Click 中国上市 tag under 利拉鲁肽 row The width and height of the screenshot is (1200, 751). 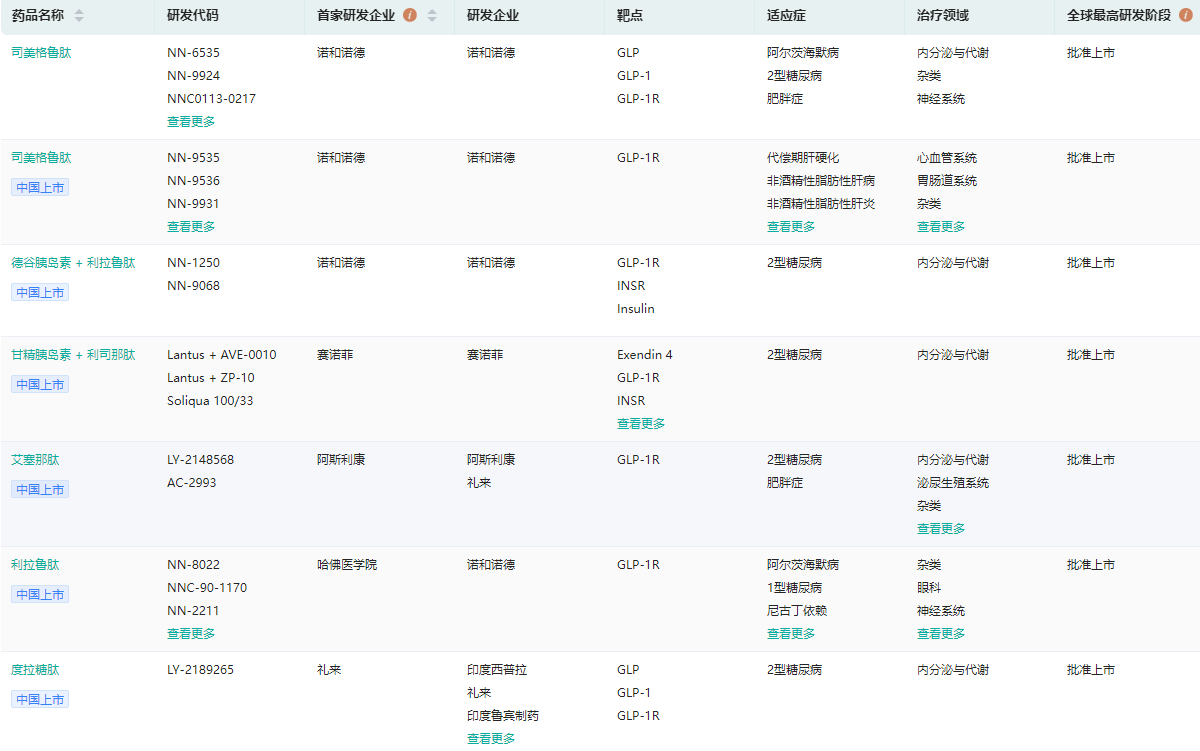click(x=40, y=594)
